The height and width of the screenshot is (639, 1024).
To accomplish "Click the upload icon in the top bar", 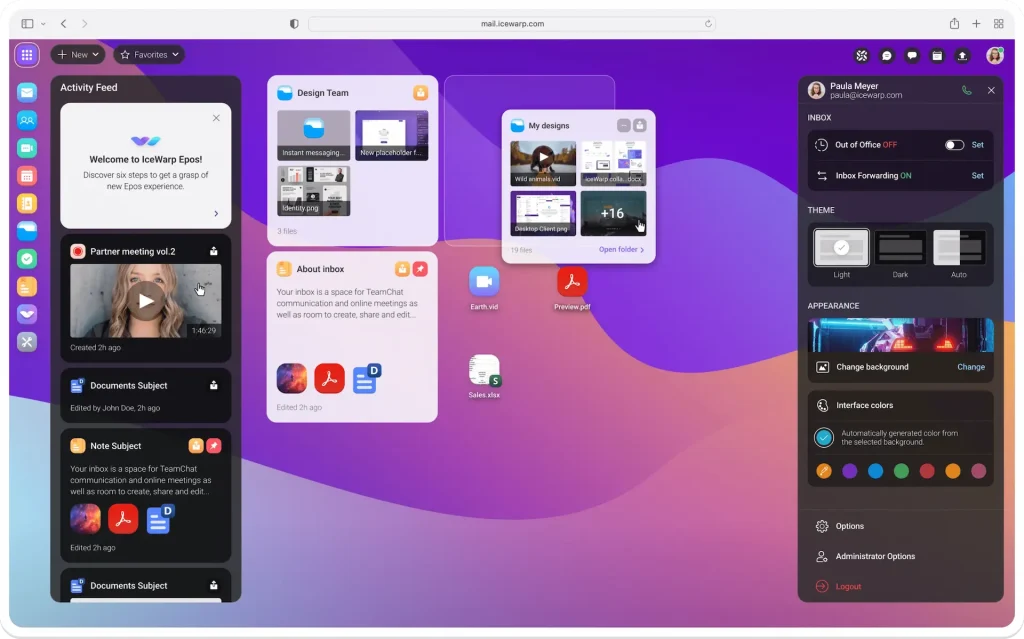I will (x=960, y=56).
